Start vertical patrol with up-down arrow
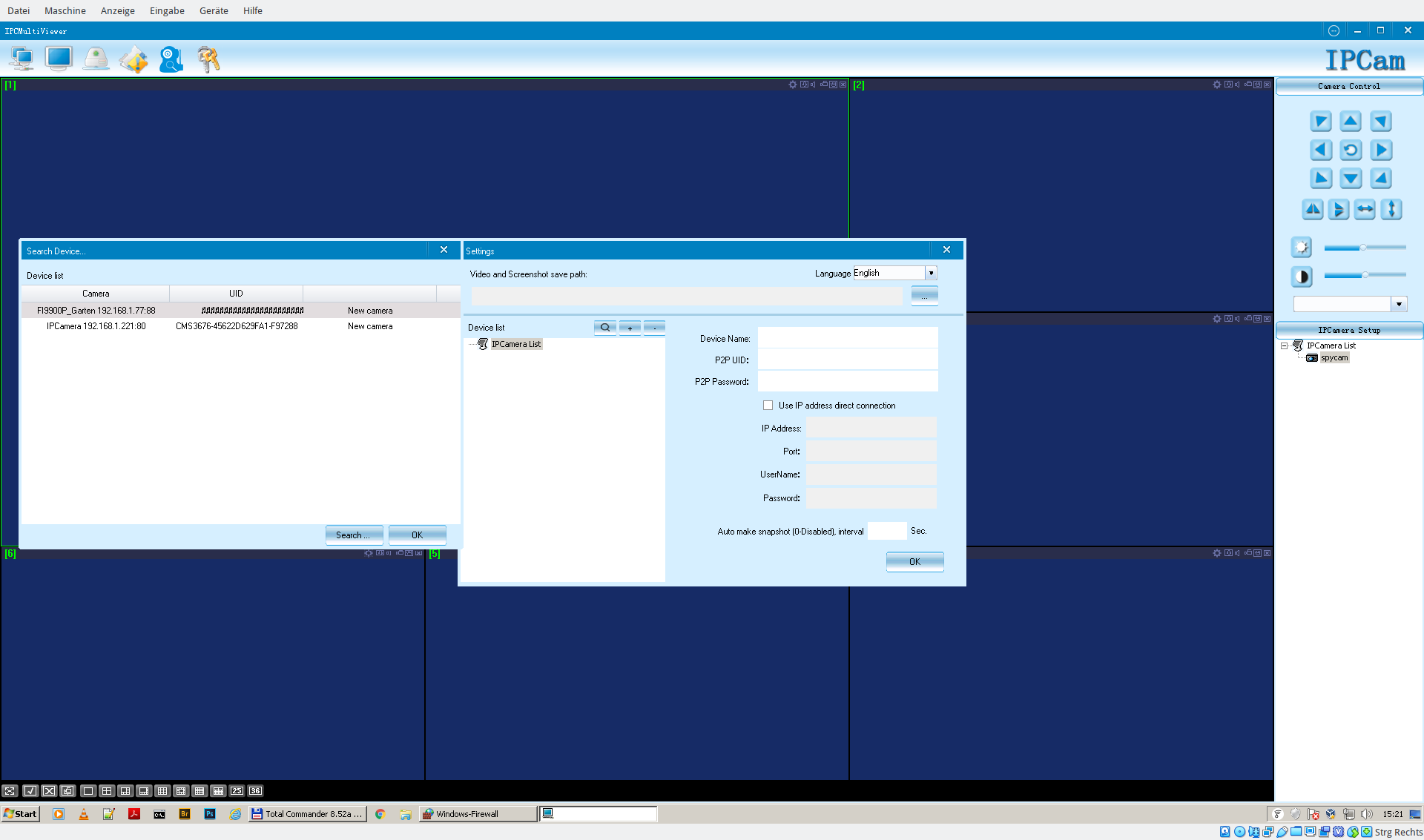This screenshot has width=1424, height=840. tap(1391, 210)
